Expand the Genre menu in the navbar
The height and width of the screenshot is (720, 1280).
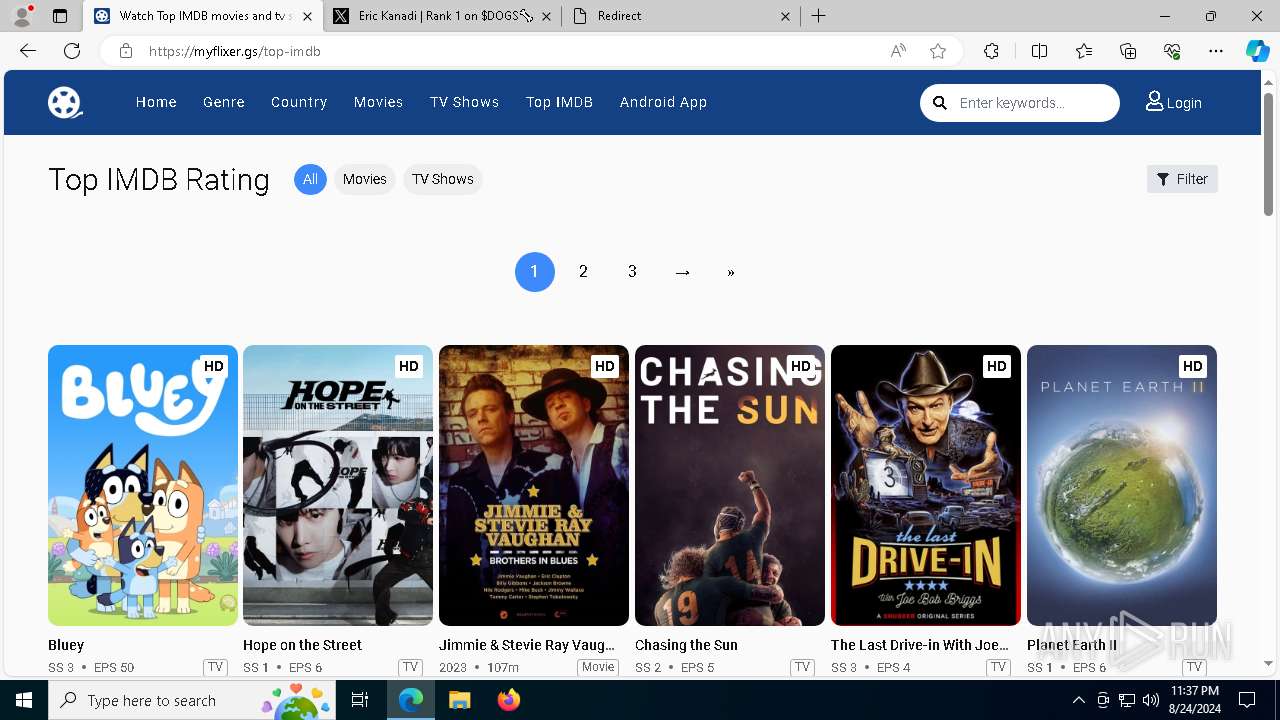click(224, 102)
